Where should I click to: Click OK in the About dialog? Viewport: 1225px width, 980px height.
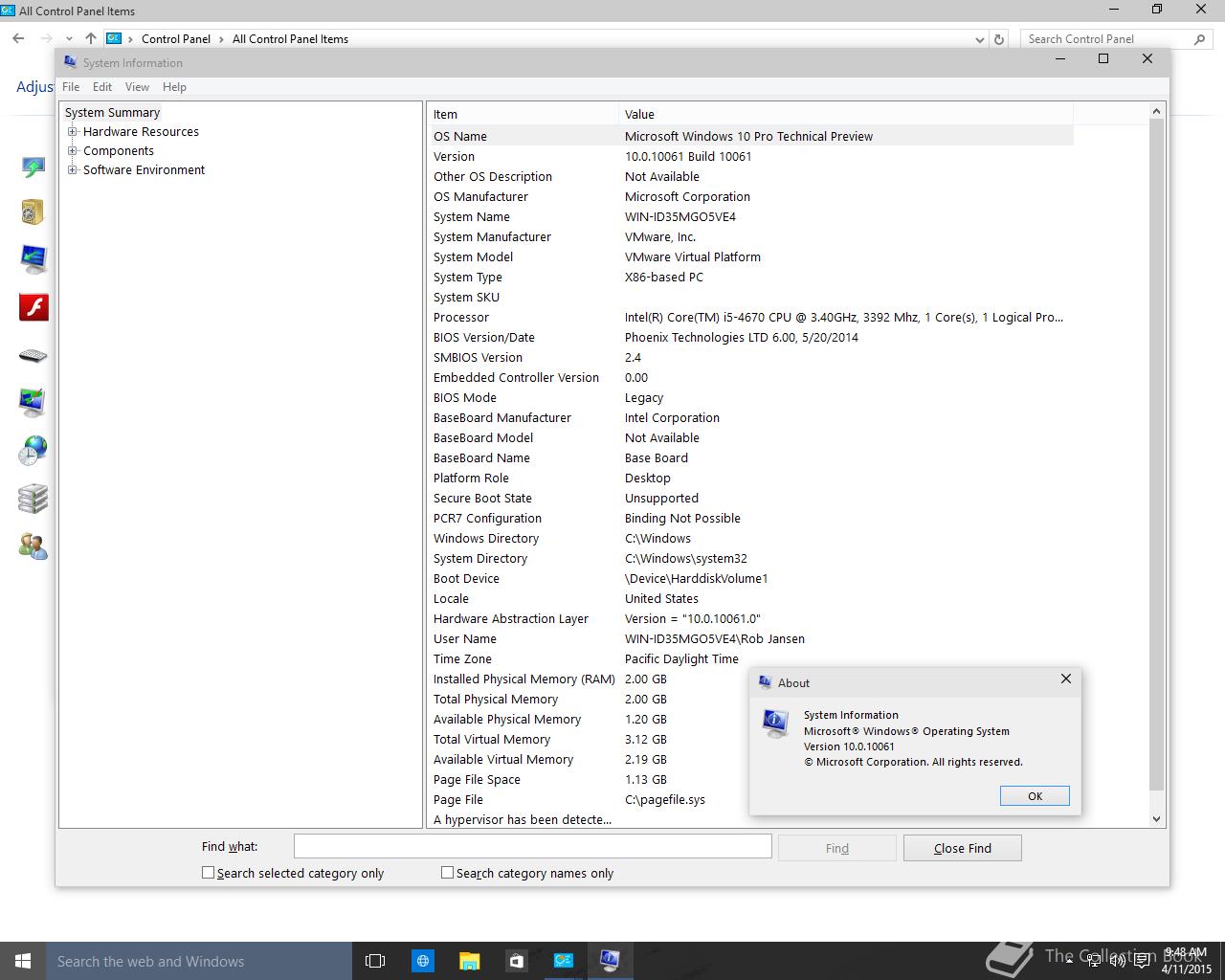click(1035, 796)
